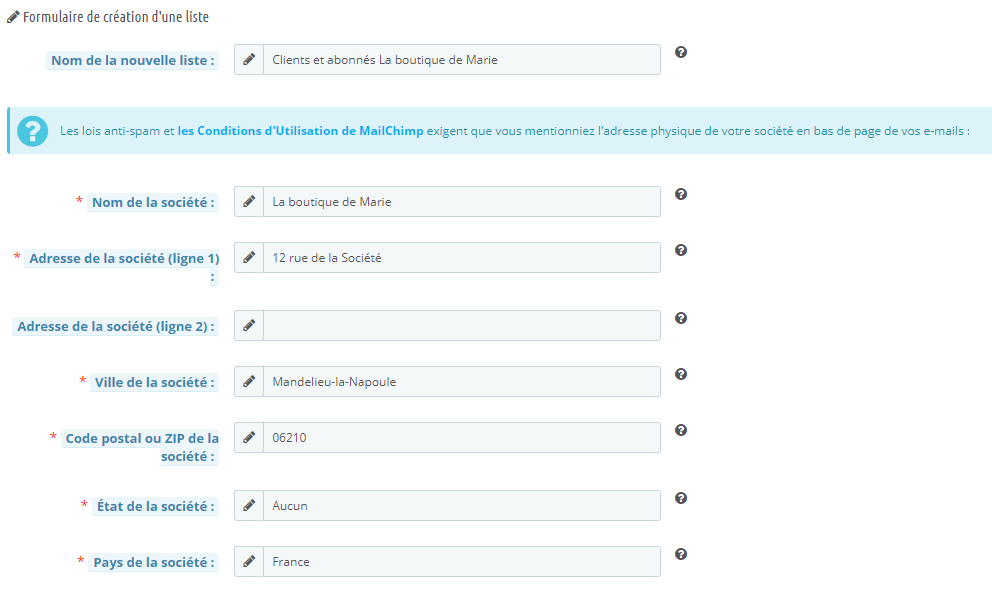The height and width of the screenshot is (591, 992).
Task: Click help icon beside Nom de la nouvelle liste
Action: [681, 52]
